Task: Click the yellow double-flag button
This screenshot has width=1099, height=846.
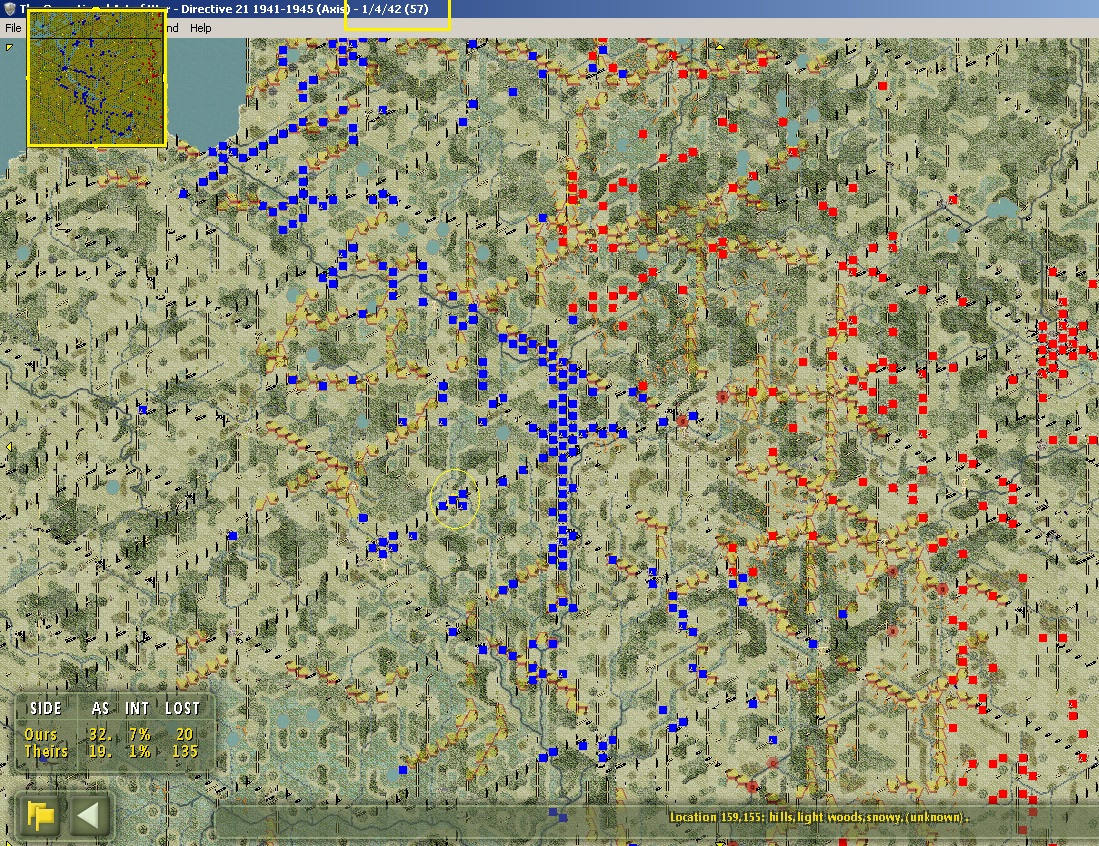Action: [x=41, y=815]
